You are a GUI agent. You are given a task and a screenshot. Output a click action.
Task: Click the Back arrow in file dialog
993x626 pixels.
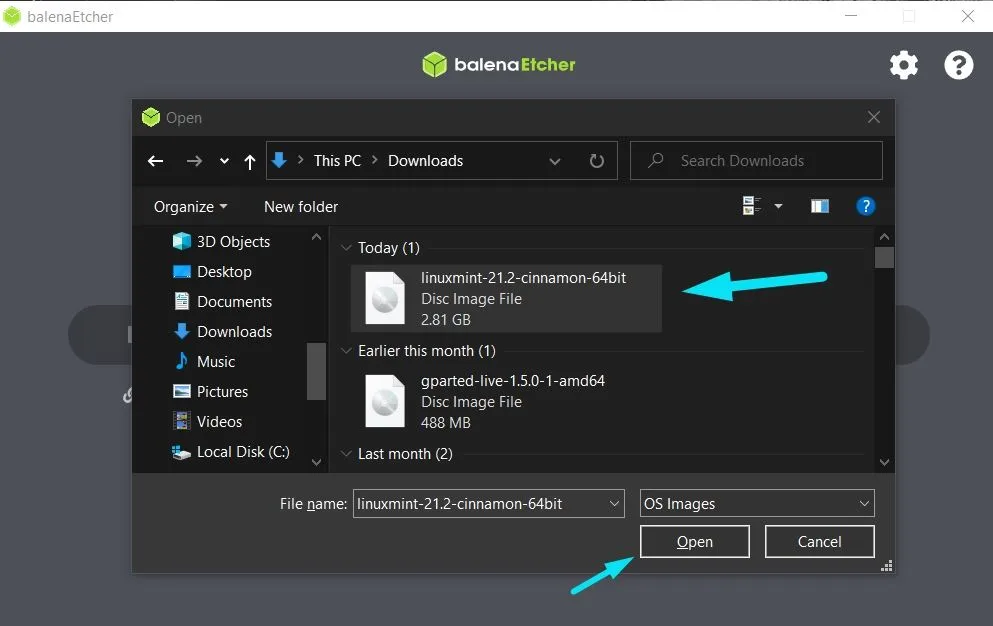tap(155, 161)
